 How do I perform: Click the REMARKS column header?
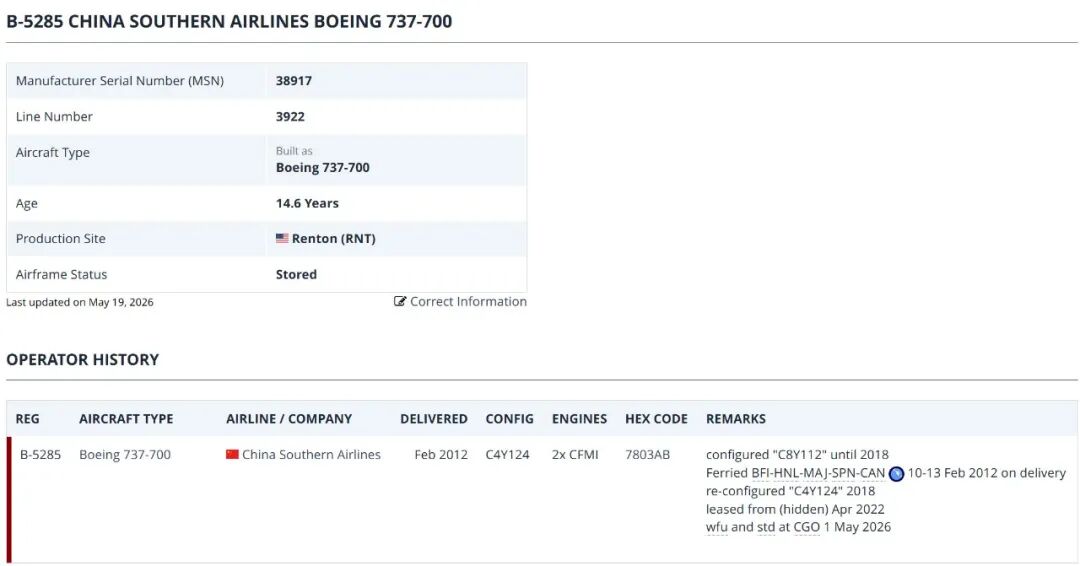(x=736, y=419)
